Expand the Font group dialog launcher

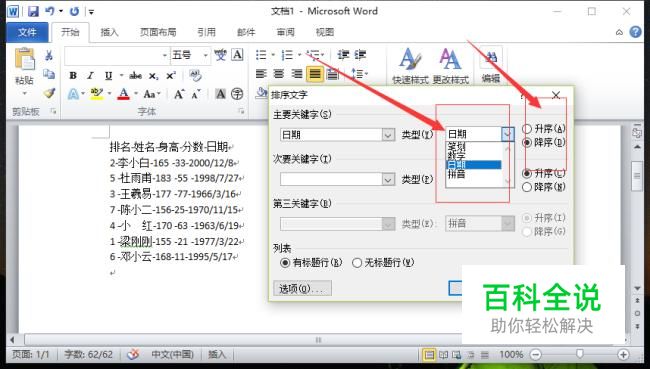(241, 111)
